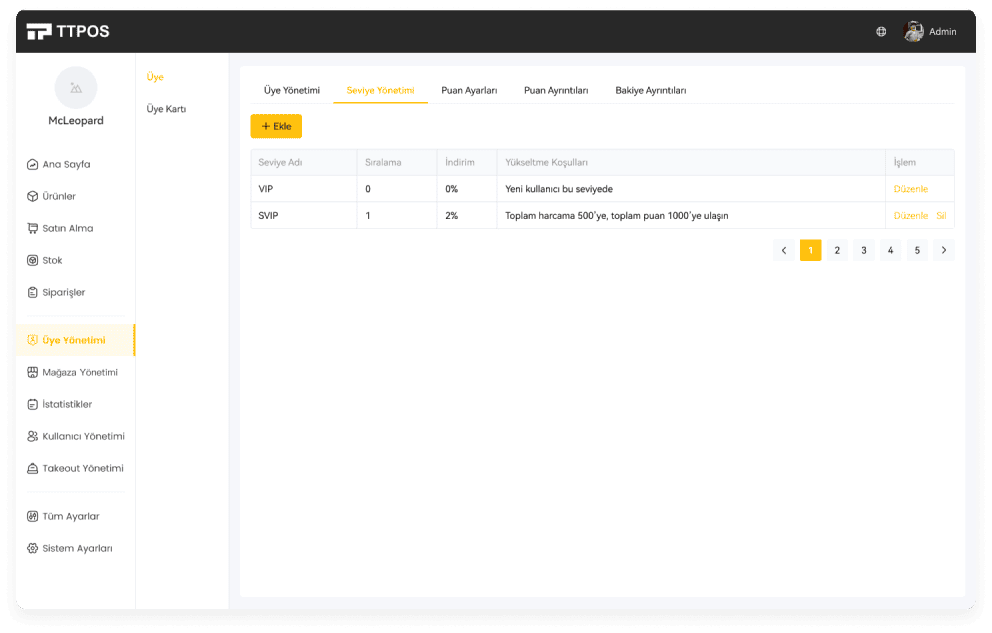This screenshot has height=633, width=992.
Task: Click the Ana Sayfa dashboard icon
Action: (32, 164)
